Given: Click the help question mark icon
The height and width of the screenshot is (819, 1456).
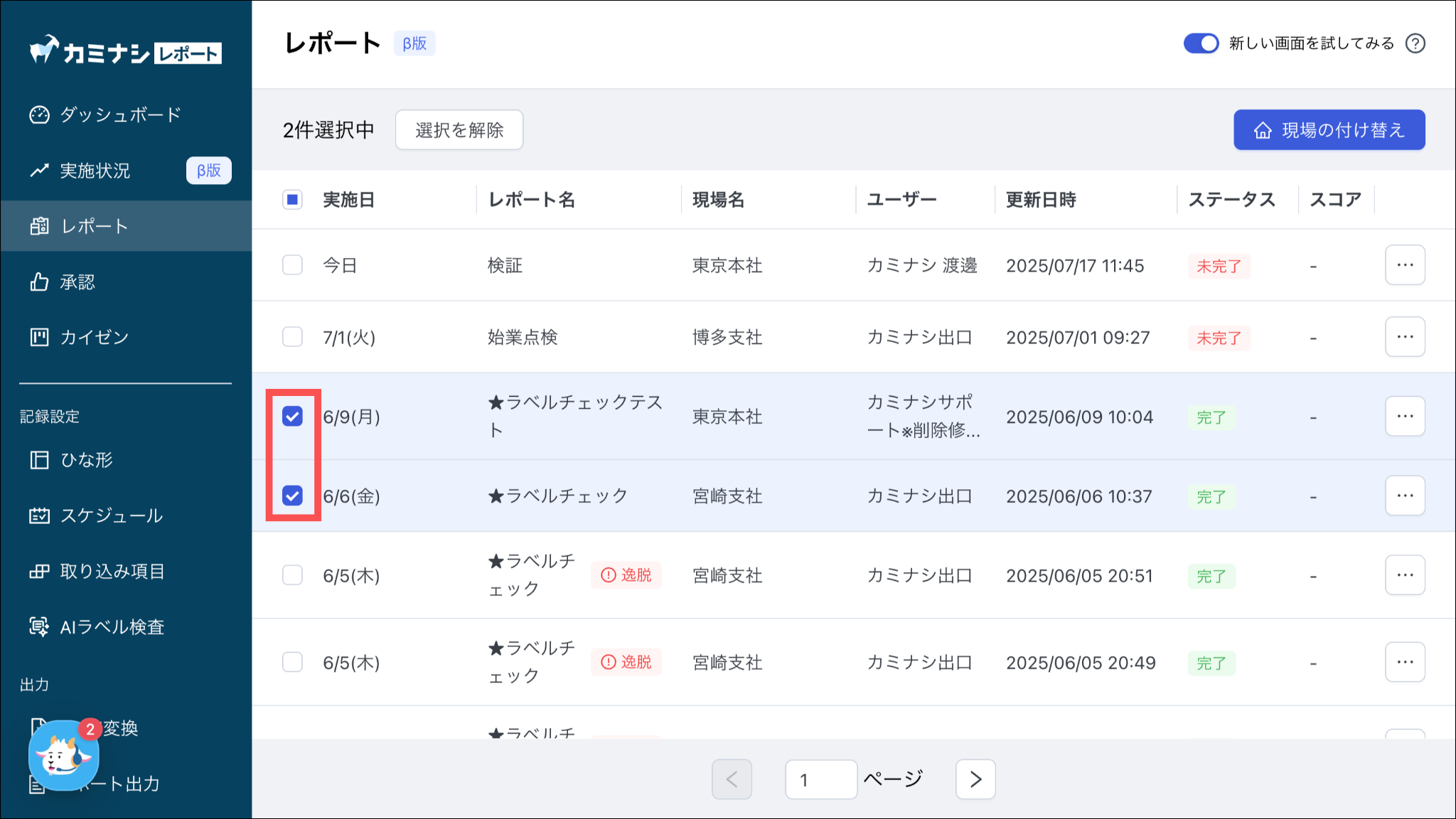Looking at the screenshot, I should (1415, 43).
